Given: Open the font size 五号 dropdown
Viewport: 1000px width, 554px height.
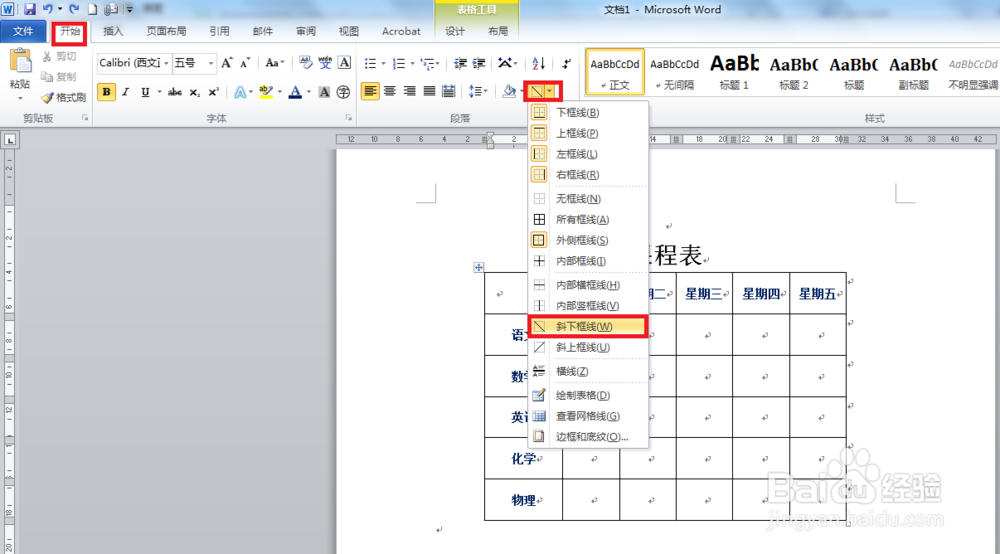Looking at the screenshot, I should (210, 62).
